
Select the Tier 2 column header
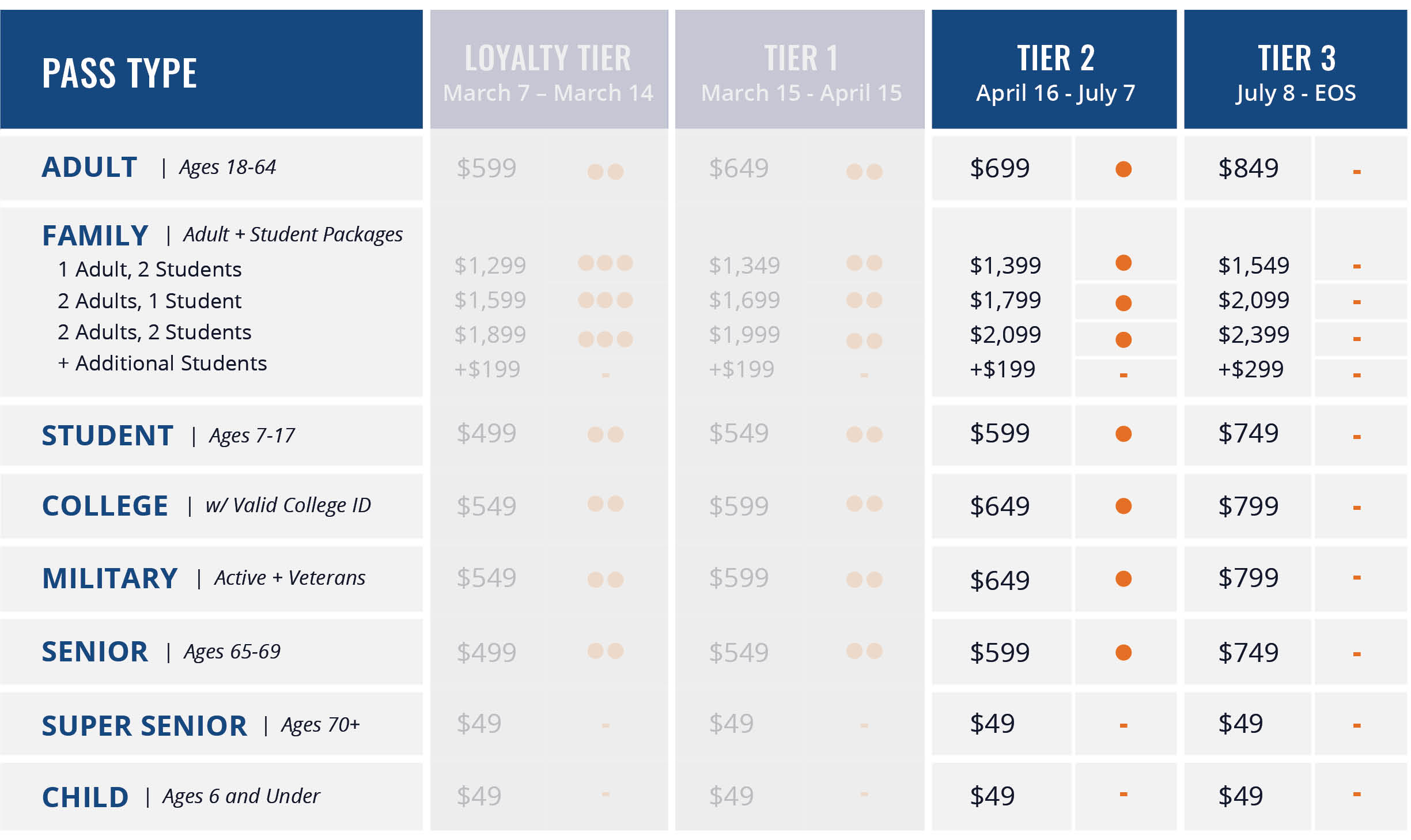point(1054,69)
